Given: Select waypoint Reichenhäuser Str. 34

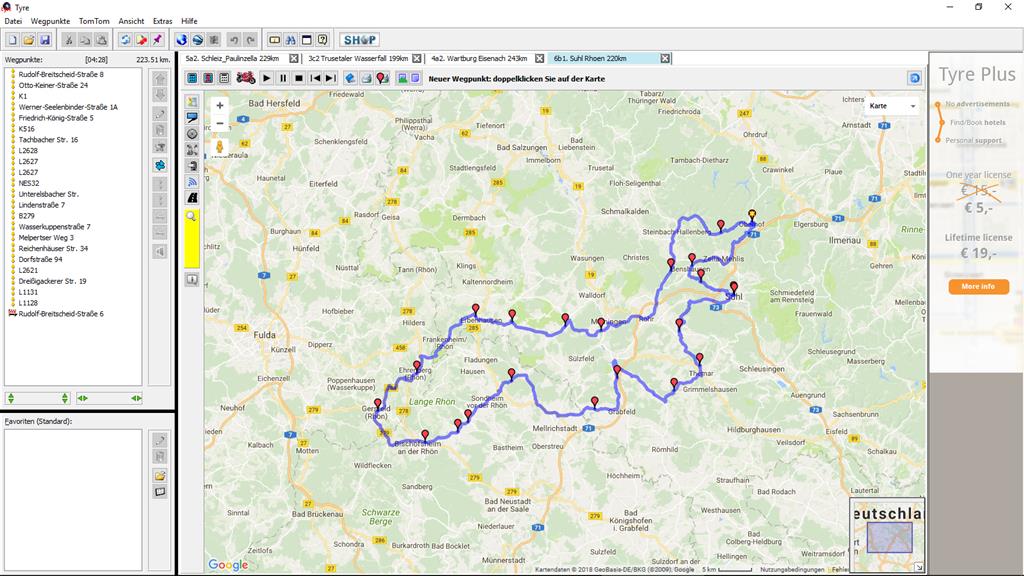Looking at the screenshot, I should tap(53, 248).
